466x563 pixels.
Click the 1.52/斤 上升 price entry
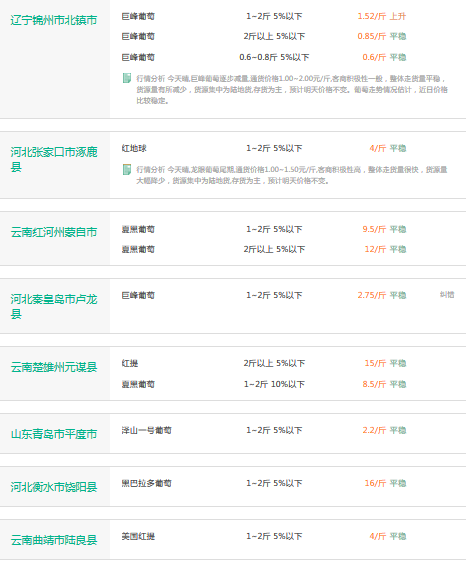(x=382, y=16)
